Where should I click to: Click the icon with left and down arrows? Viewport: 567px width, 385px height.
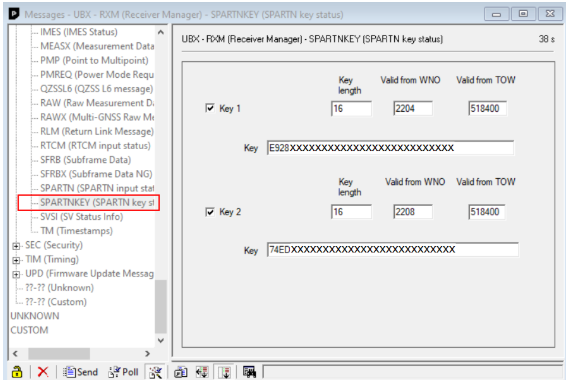tap(202, 372)
